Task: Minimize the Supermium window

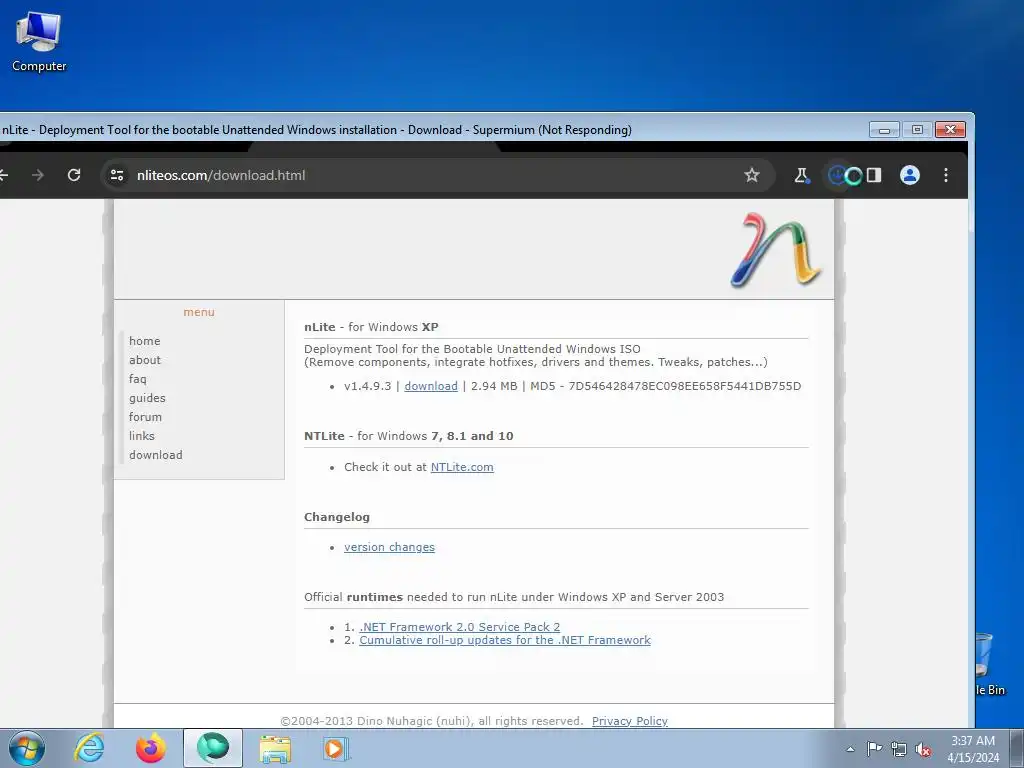Action: [x=884, y=130]
